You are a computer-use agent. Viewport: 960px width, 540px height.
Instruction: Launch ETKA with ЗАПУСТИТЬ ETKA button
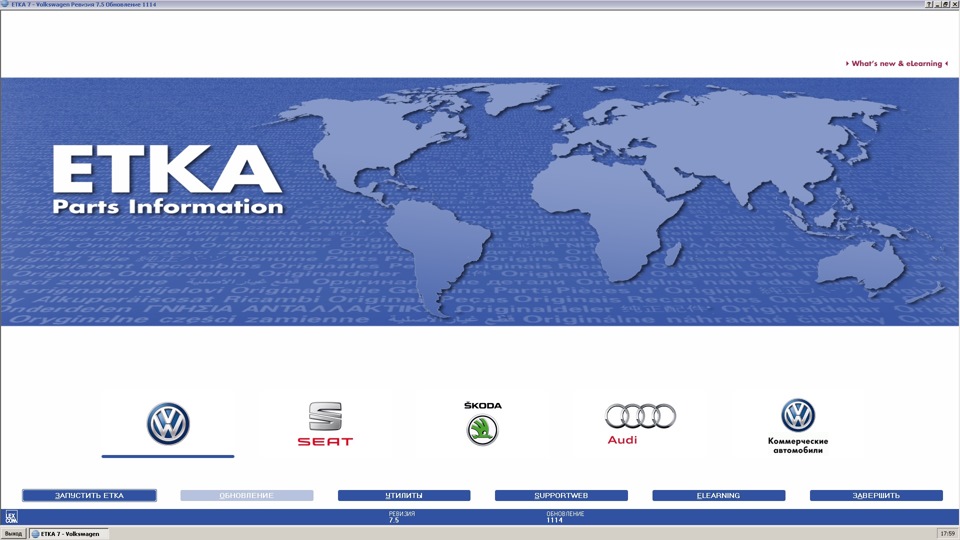89,495
